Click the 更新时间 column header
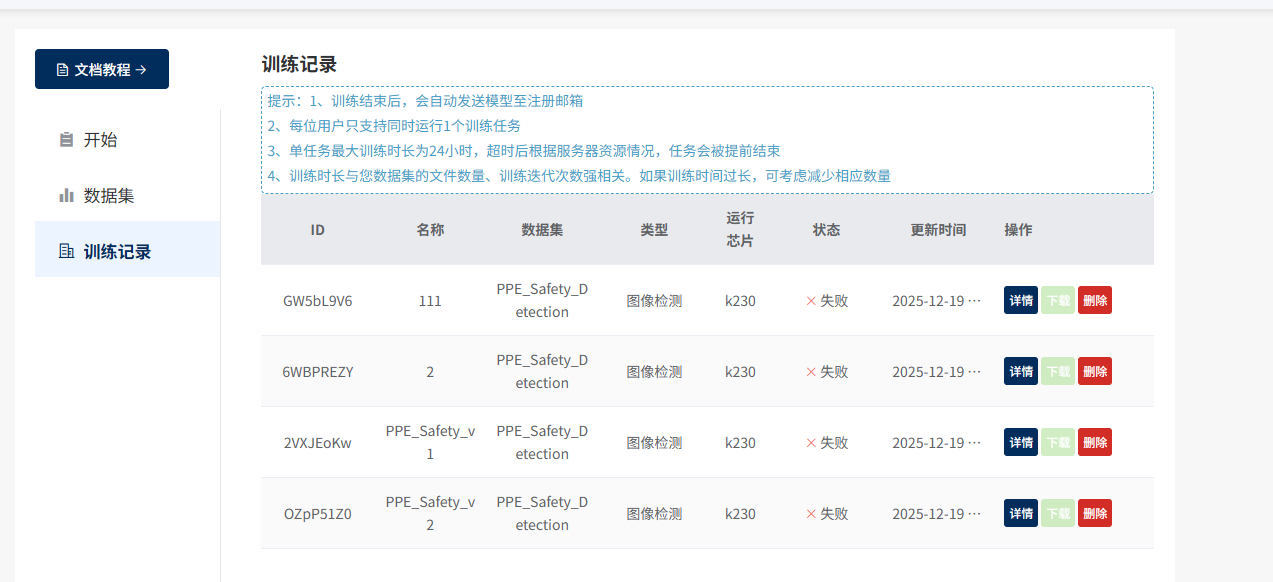Image resolution: width=1273 pixels, height=582 pixels. click(937, 230)
